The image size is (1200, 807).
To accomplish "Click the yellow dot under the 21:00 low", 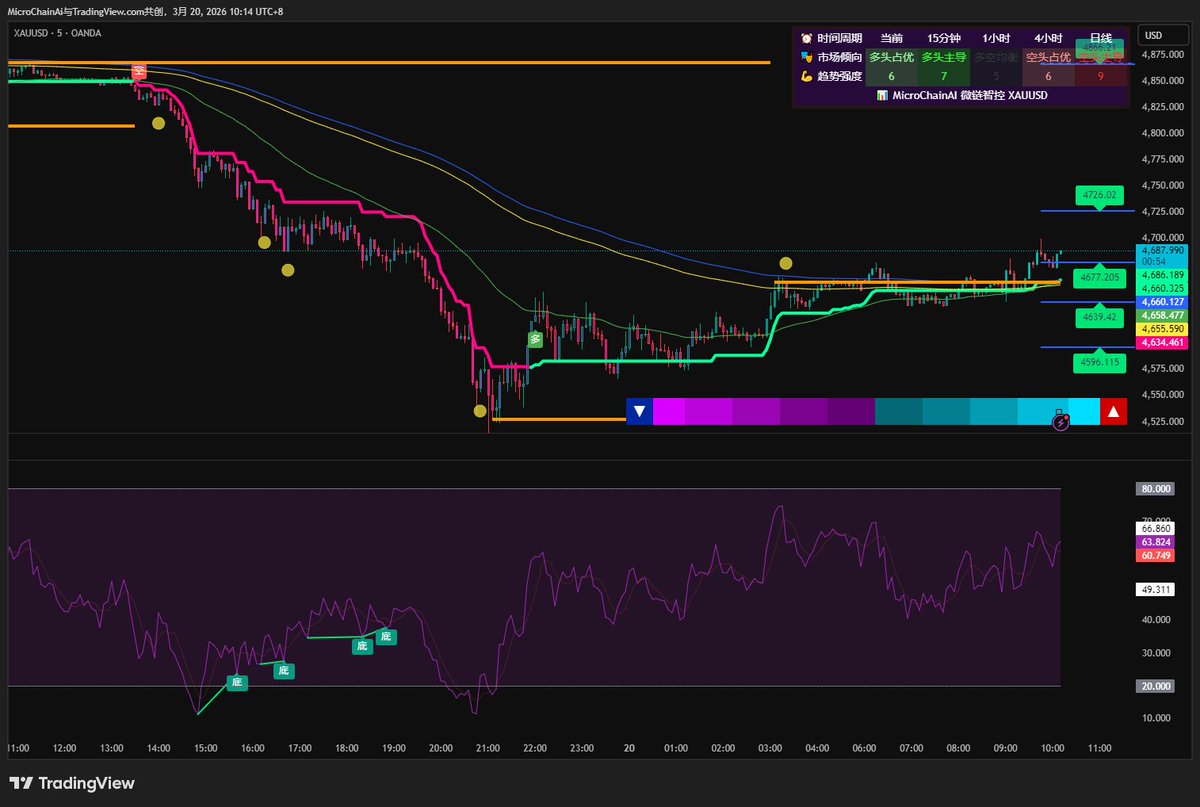I will click(x=480, y=411).
